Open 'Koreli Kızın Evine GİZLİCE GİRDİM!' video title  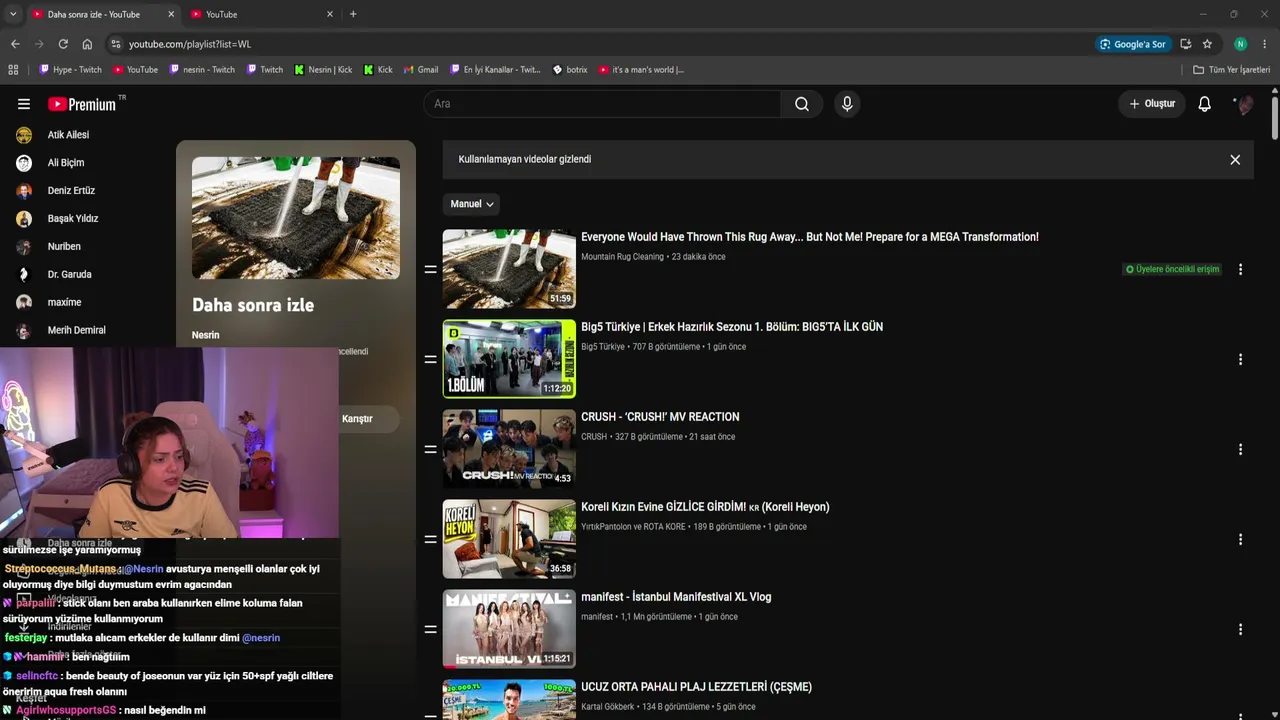(705, 507)
